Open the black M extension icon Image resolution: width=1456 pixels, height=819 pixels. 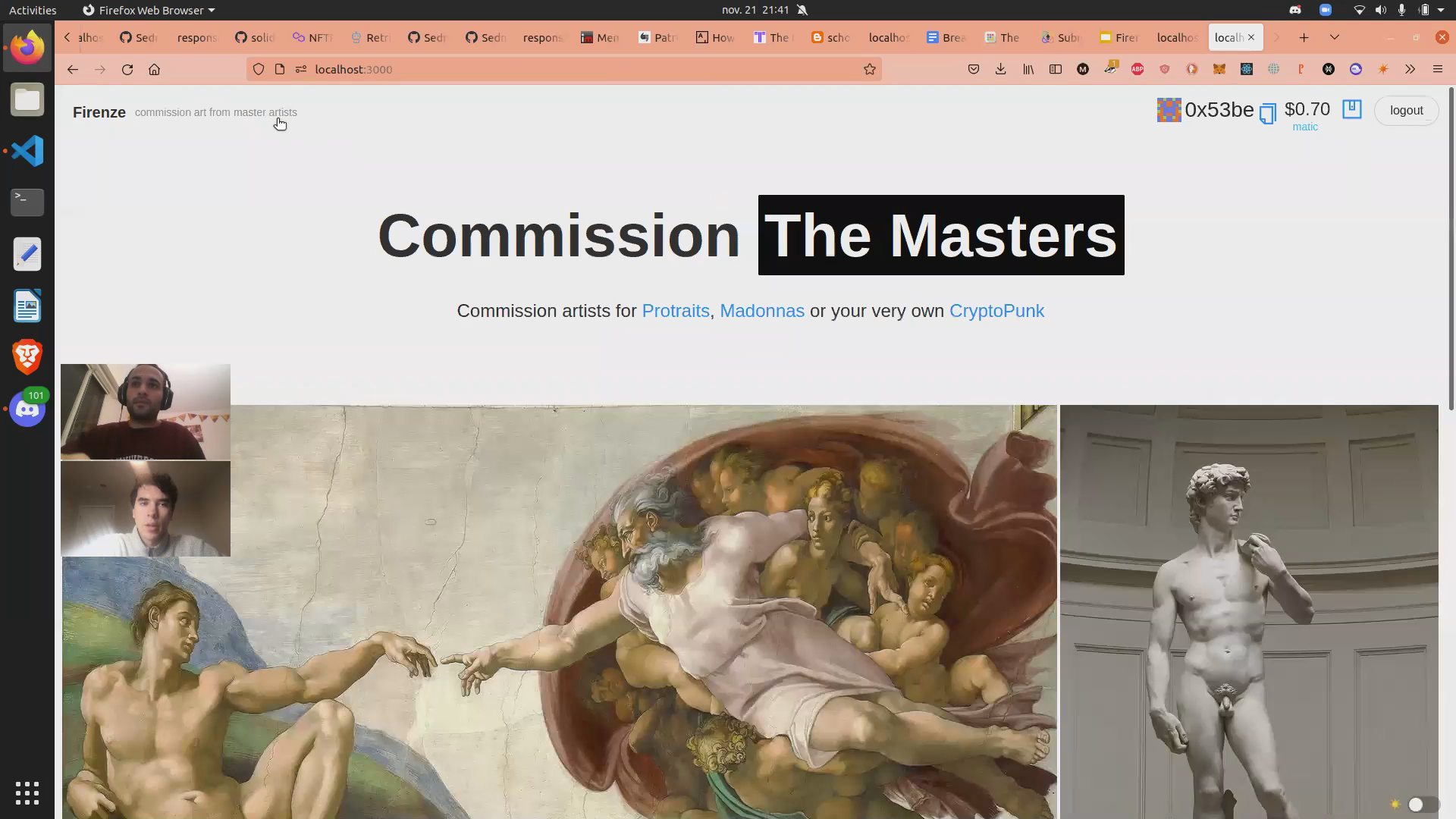click(1083, 69)
